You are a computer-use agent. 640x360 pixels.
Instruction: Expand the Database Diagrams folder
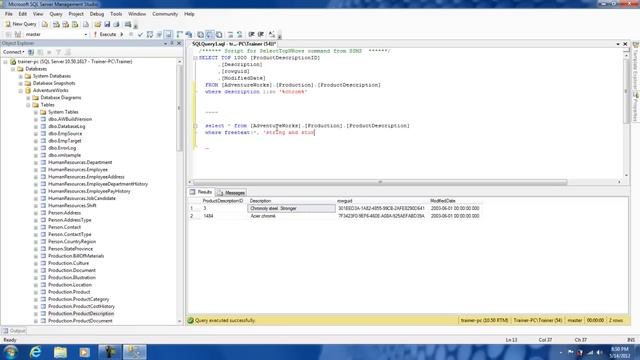tap(28, 98)
